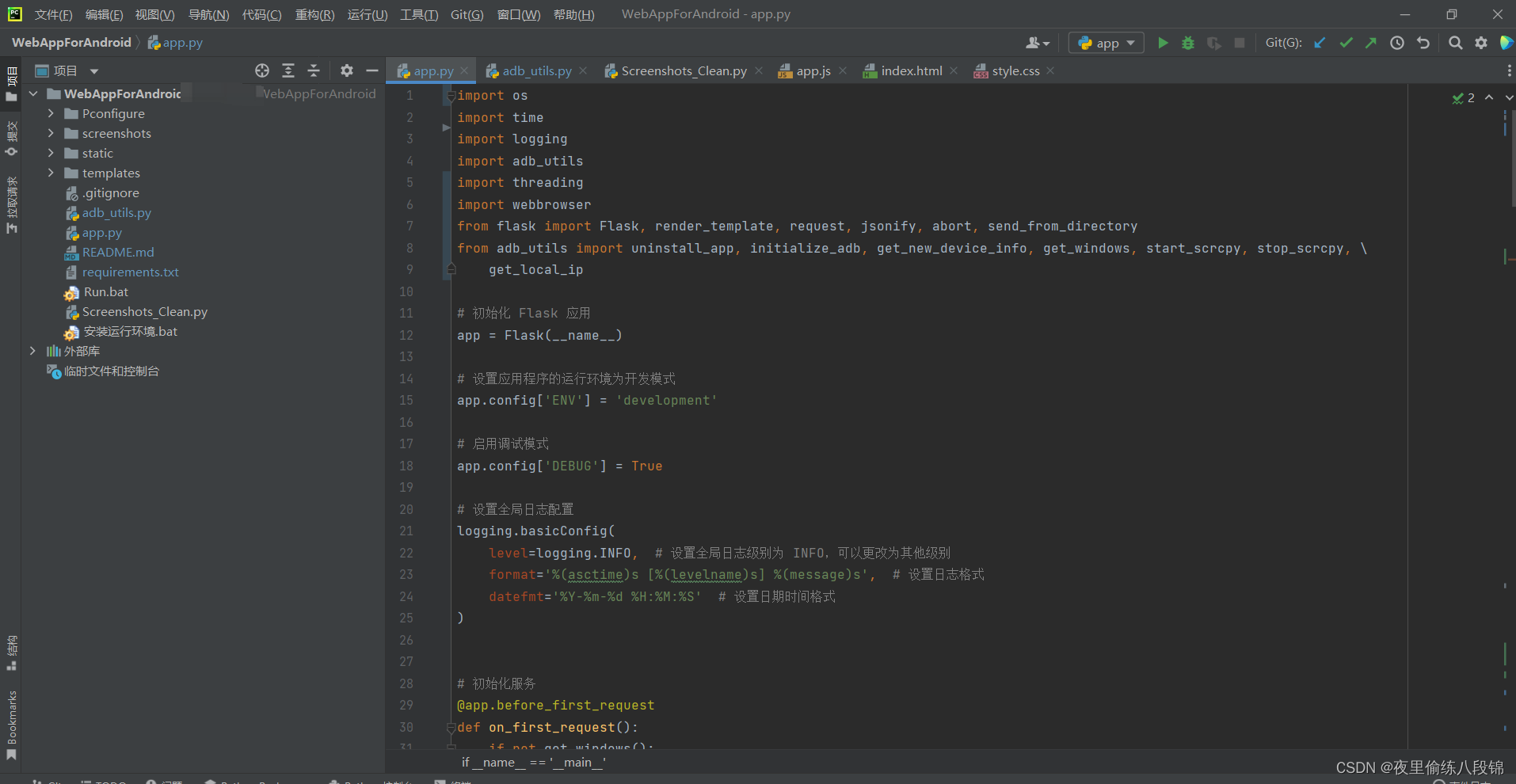This screenshot has width=1516, height=784.
Task: Open the Git menu
Action: (x=467, y=13)
